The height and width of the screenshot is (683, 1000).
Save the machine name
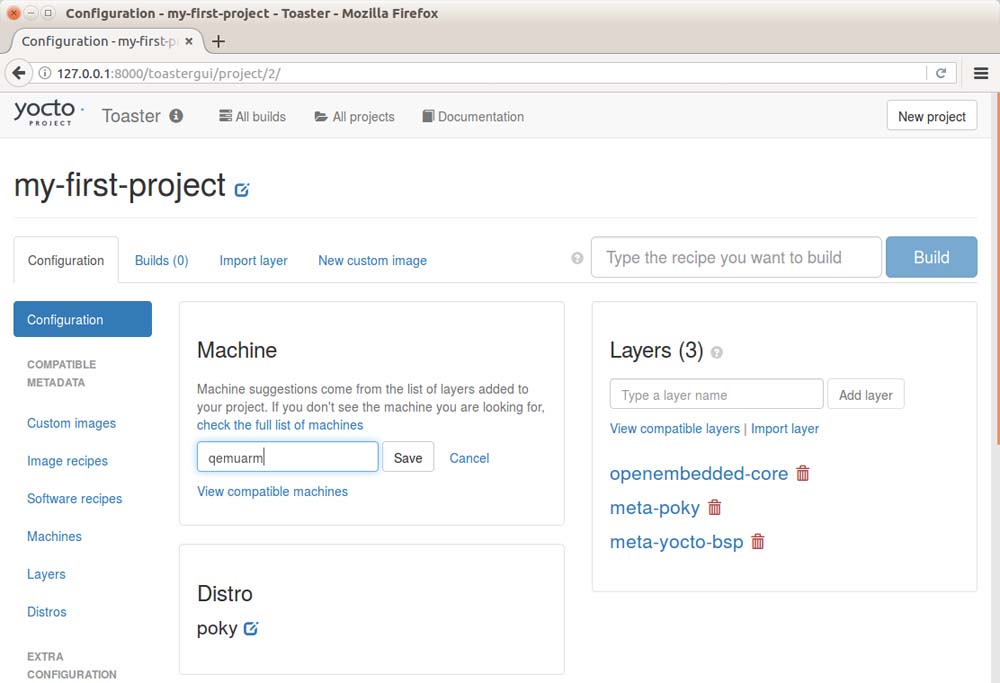click(x=408, y=458)
